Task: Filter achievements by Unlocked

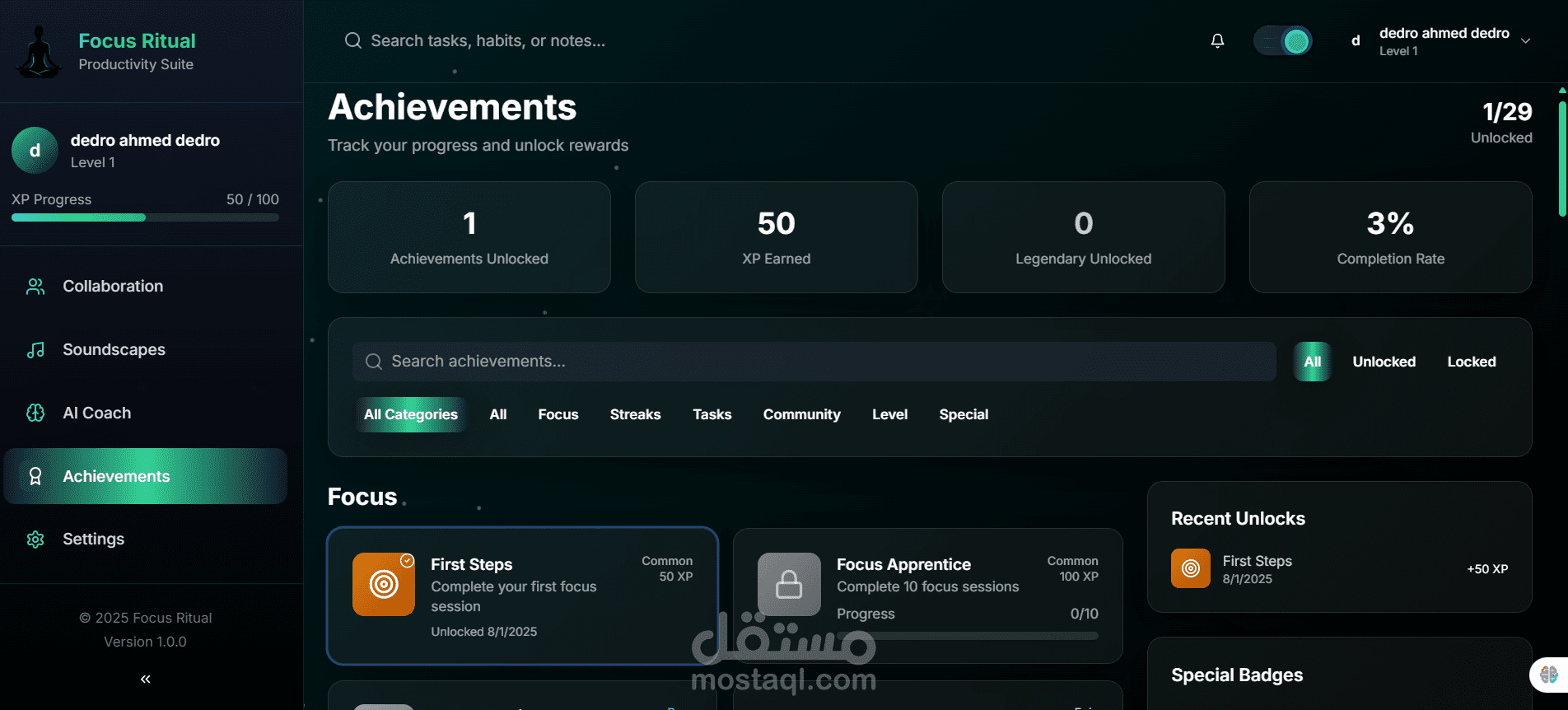Action: [x=1384, y=362]
